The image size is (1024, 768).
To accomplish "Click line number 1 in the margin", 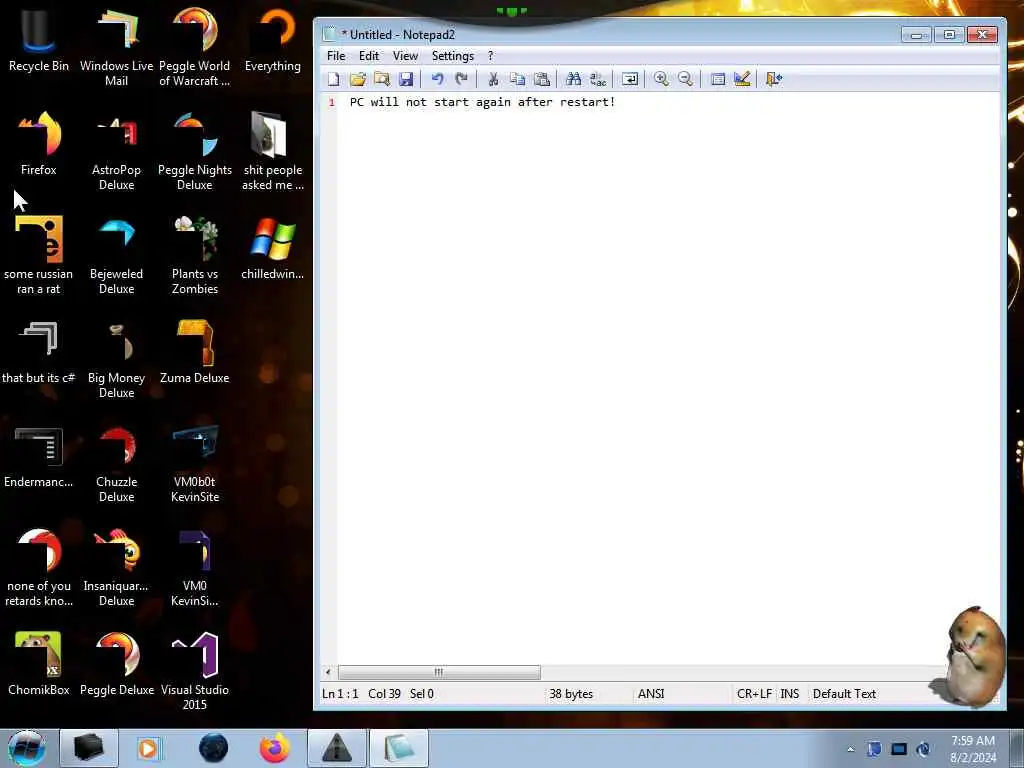I will 332,103.
